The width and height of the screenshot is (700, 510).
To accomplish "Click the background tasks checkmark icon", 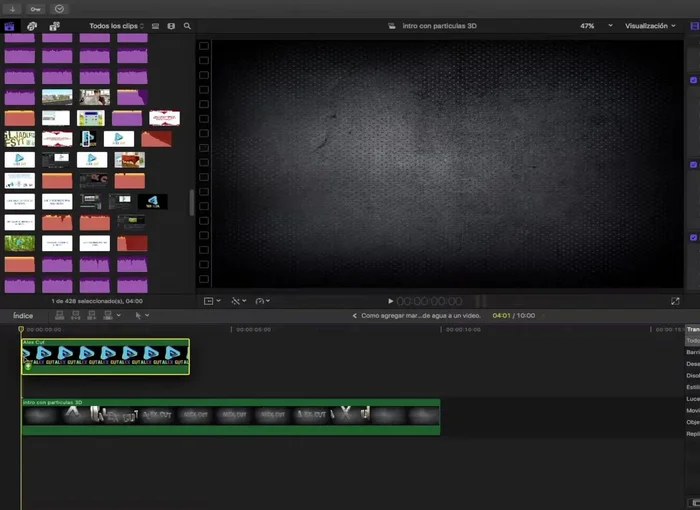I will (x=59, y=8).
